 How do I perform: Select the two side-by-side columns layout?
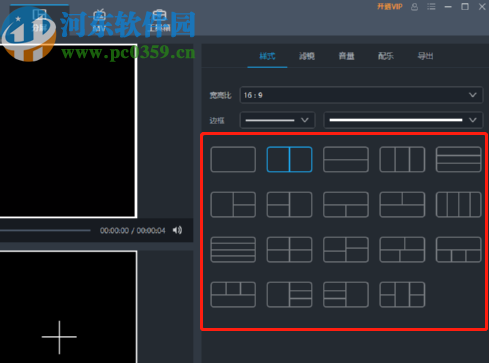(289, 159)
